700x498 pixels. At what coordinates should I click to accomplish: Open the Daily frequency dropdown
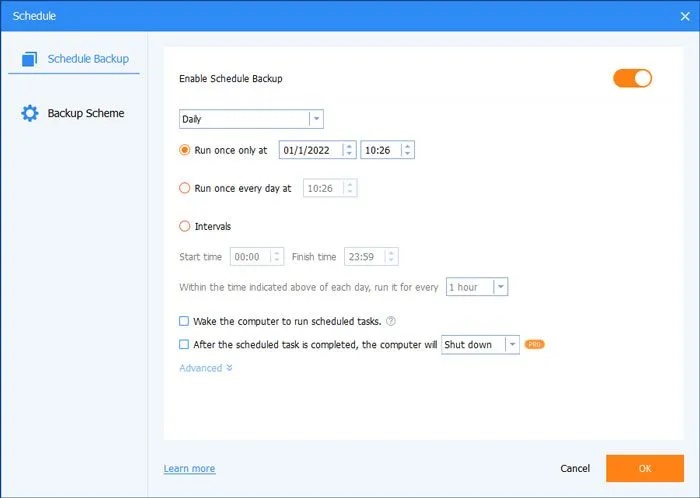coord(251,119)
